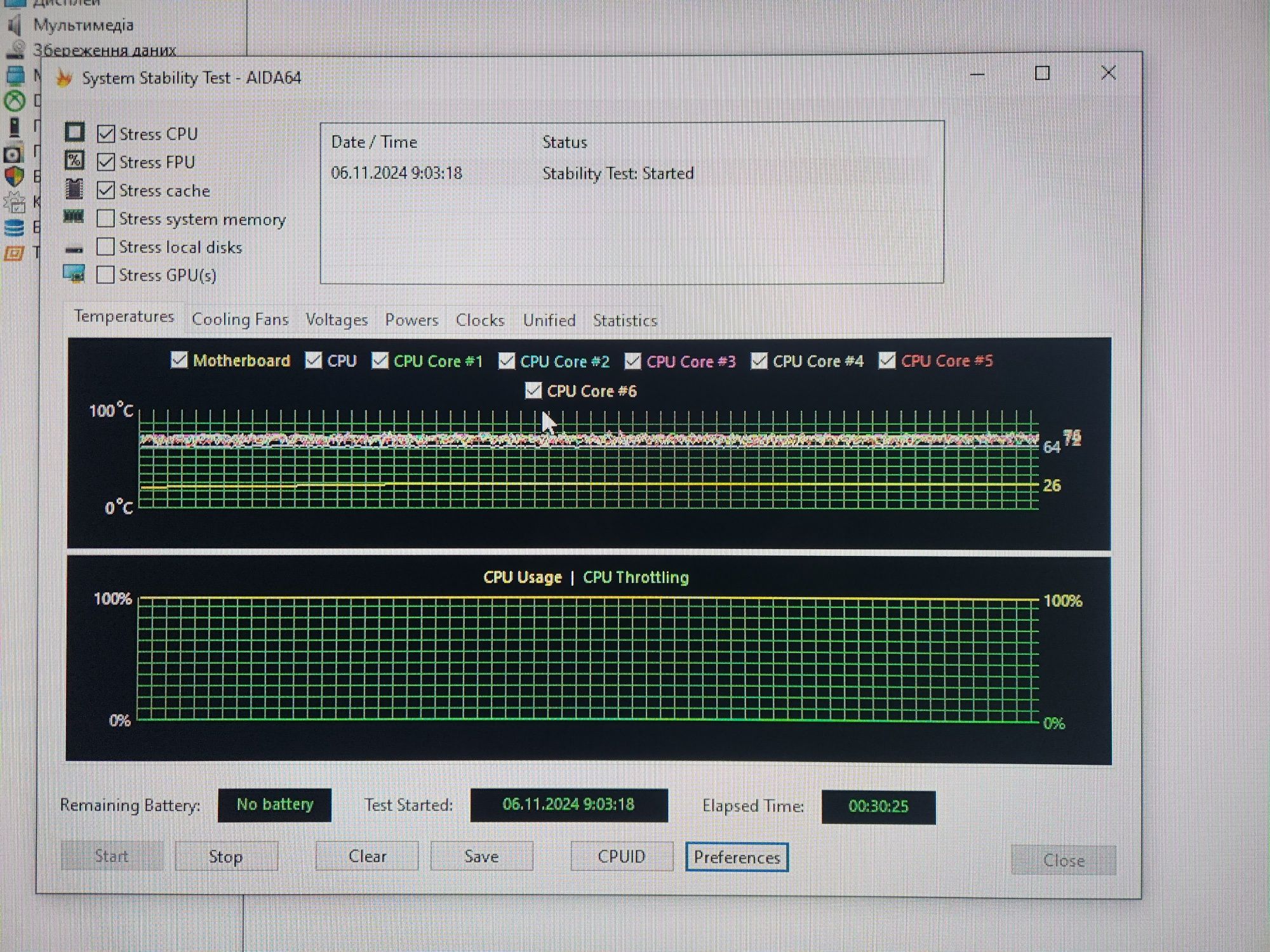
Task: Click the 06.11.2024 9:03:18 log timestamp
Action: coord(397,173)
